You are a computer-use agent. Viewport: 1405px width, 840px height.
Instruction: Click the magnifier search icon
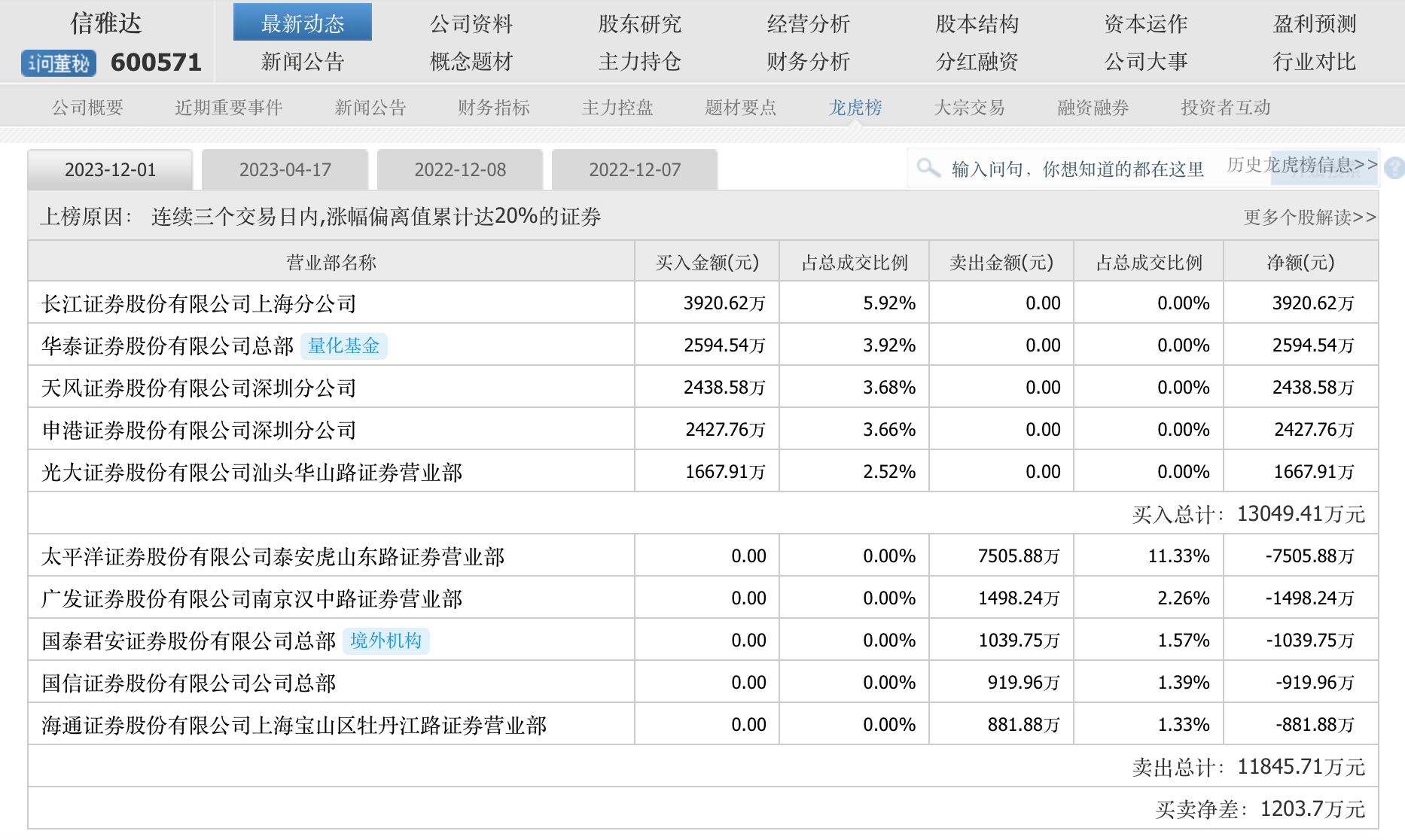pos(928,168)
